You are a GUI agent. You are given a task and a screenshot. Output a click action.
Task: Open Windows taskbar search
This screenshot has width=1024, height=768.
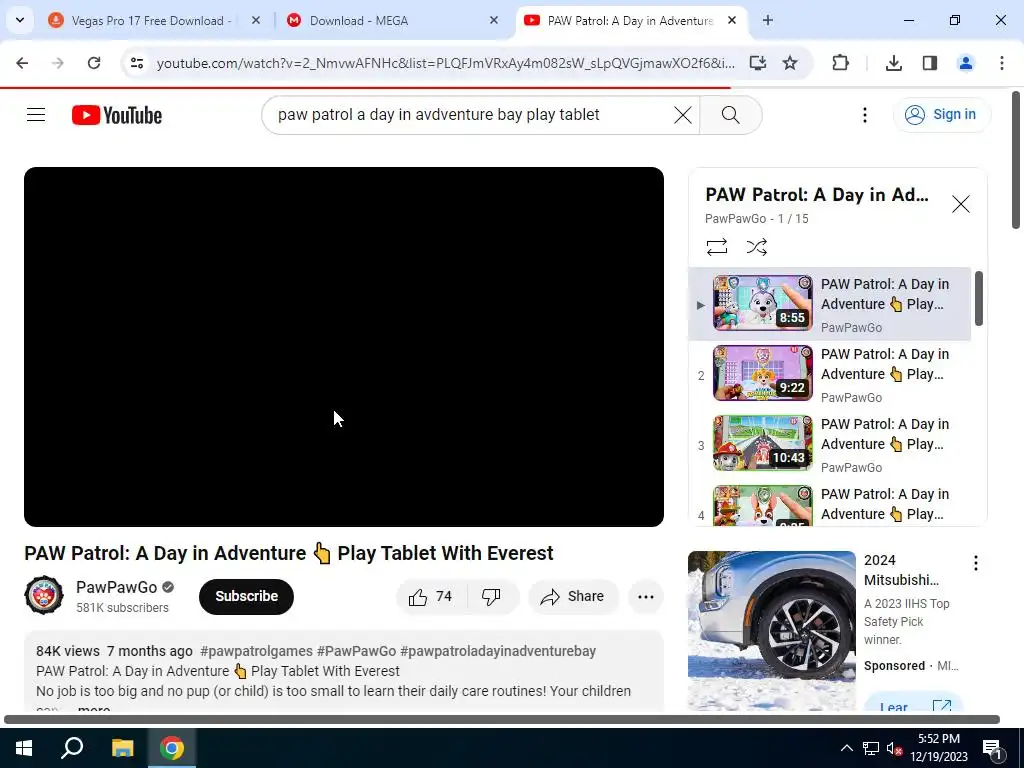pos(72,748)
